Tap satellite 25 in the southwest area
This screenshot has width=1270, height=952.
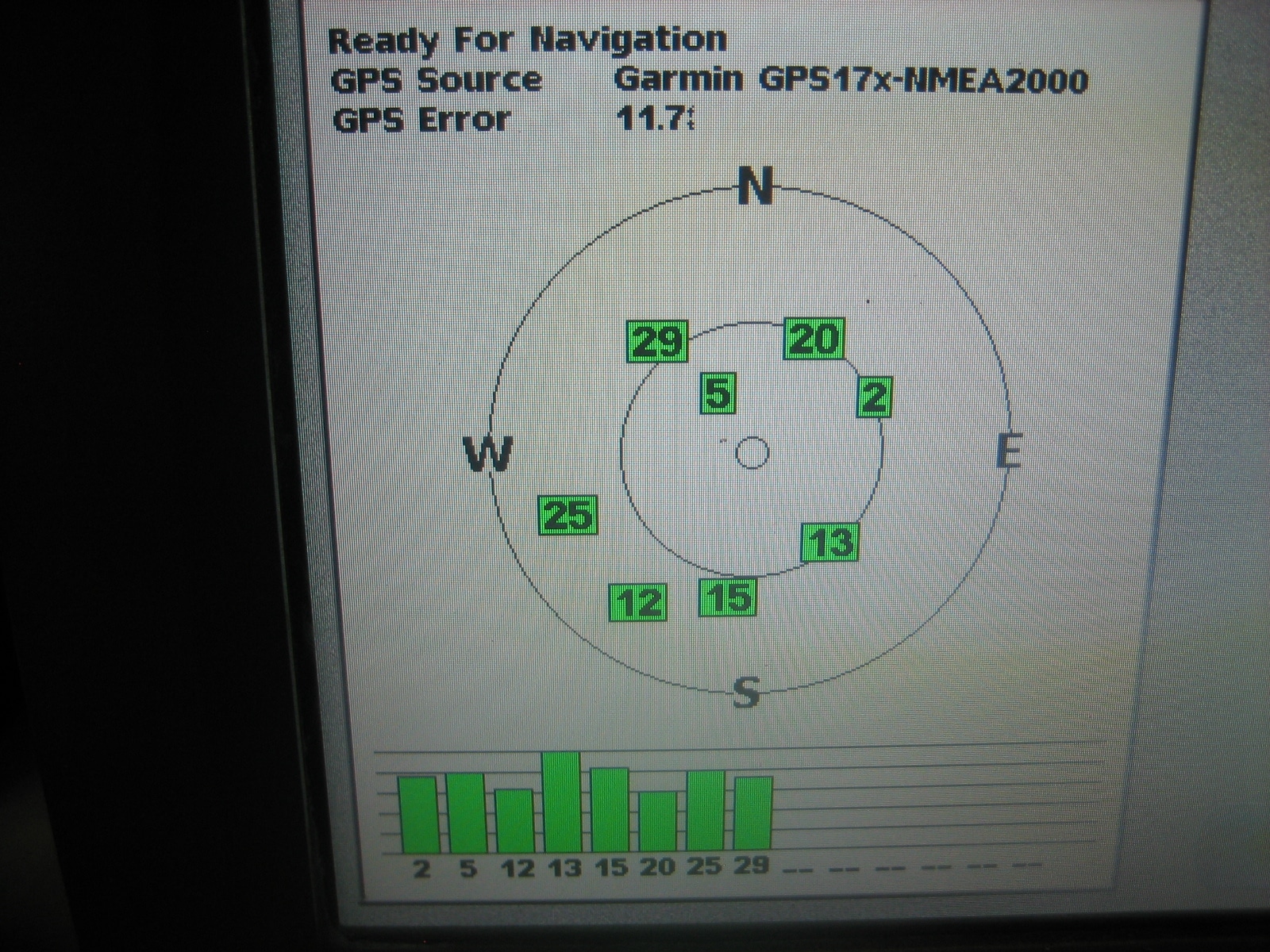coord(567,513)
